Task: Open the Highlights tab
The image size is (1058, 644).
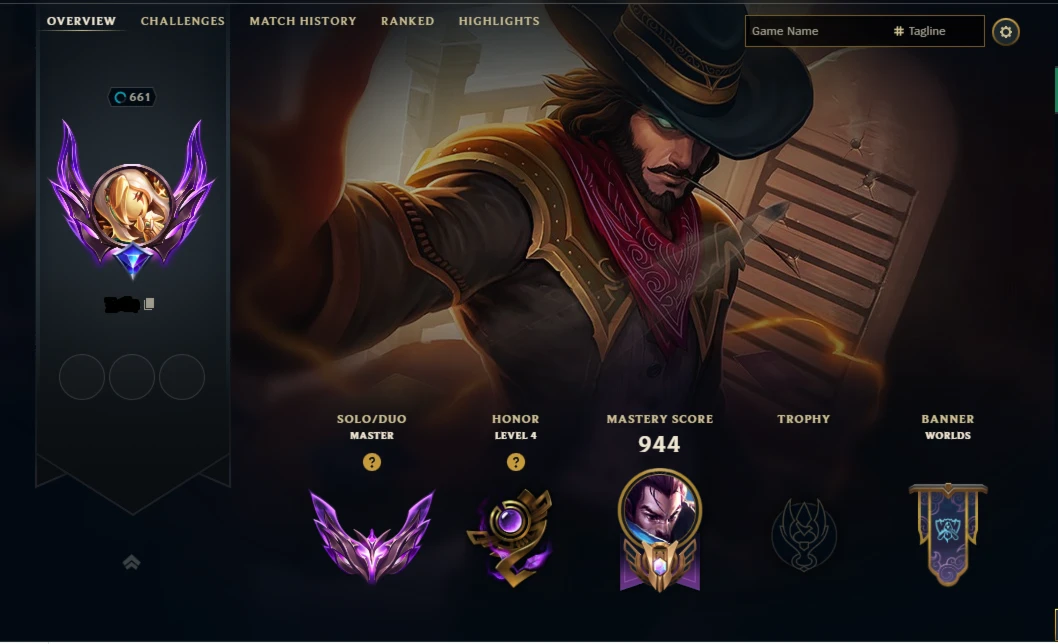Action: [499, 21]
